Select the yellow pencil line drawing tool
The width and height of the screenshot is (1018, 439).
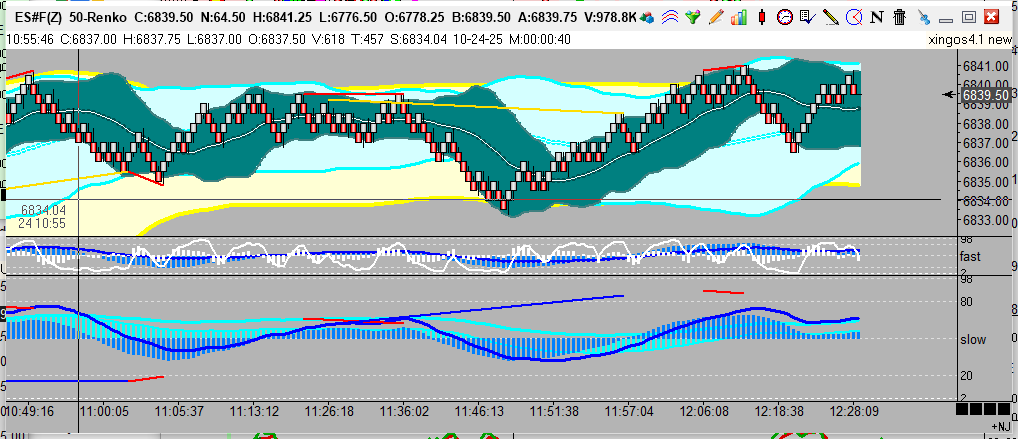(830, 17)
